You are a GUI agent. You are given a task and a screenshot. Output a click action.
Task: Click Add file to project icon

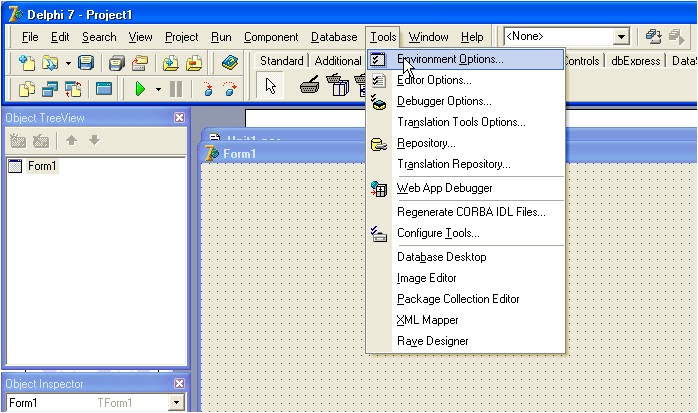(170, 63)
